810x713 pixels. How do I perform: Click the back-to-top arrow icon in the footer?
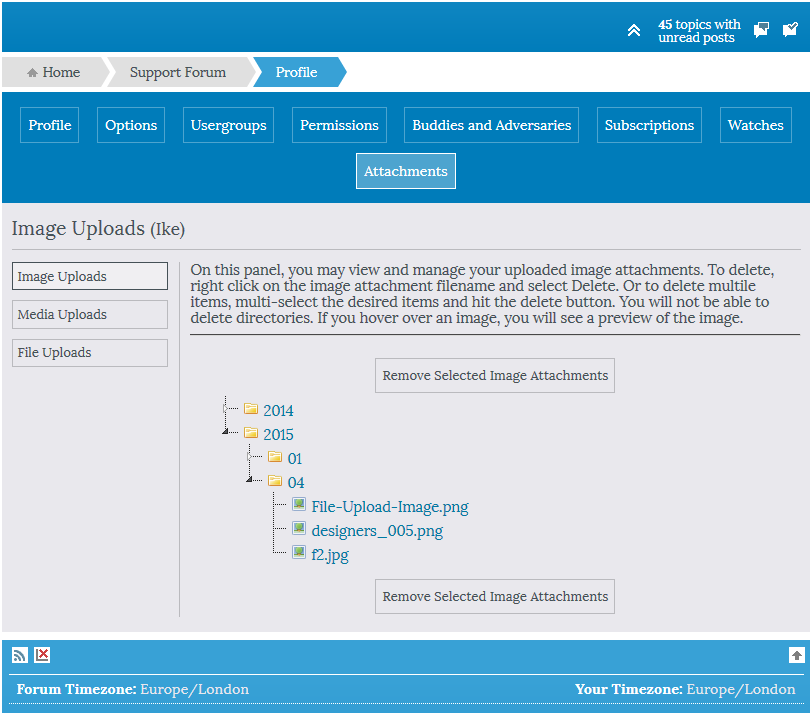[x=796, y=655]
